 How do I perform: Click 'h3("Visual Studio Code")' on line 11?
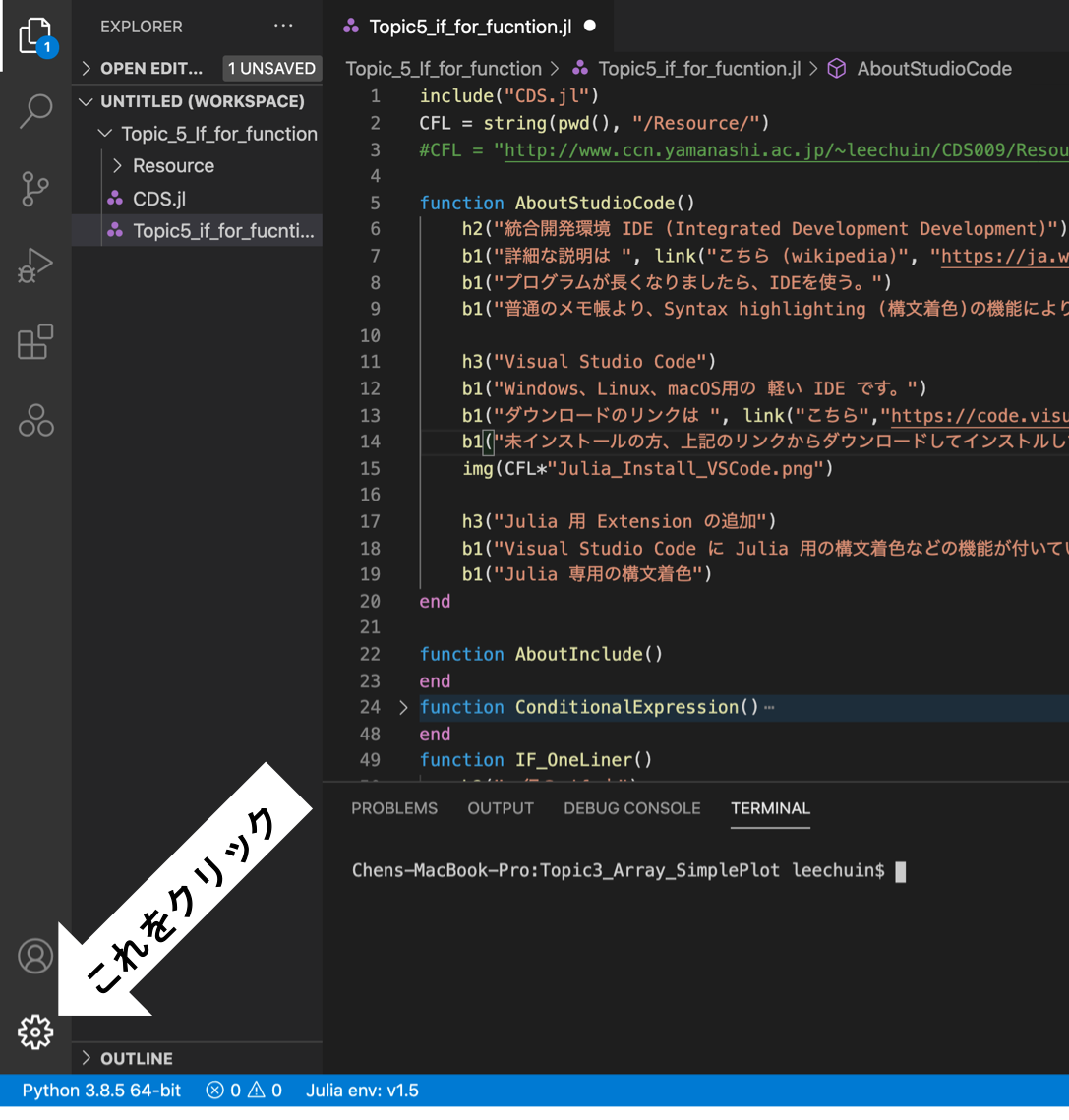click(x=589, y=362)
